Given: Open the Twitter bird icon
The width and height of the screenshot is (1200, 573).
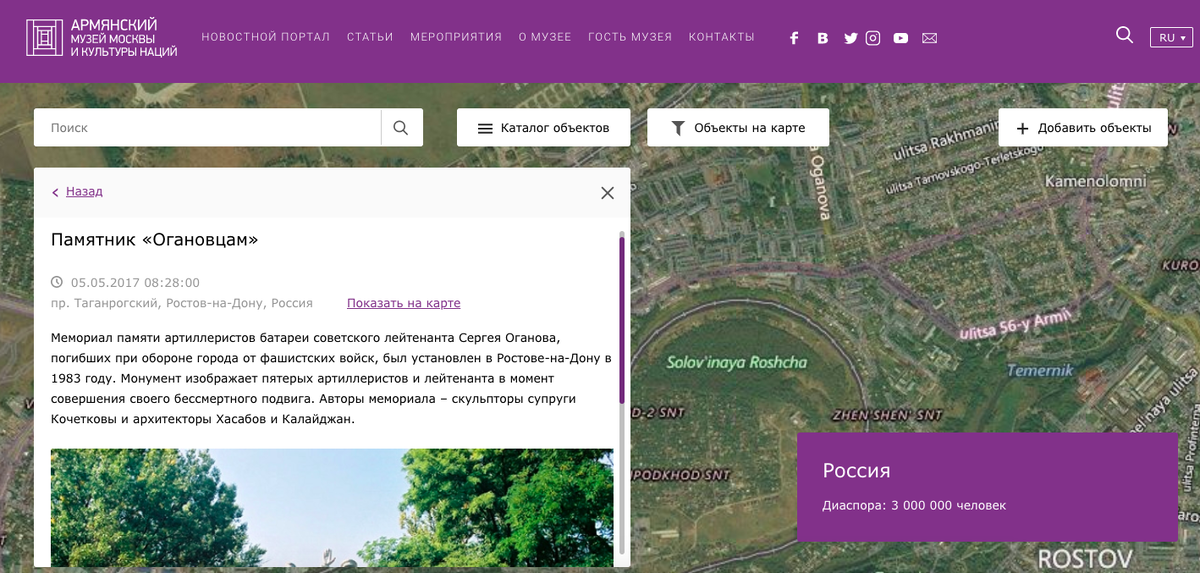Looking at the screenshot, I should pyautogui.click(x=850, y=38).
